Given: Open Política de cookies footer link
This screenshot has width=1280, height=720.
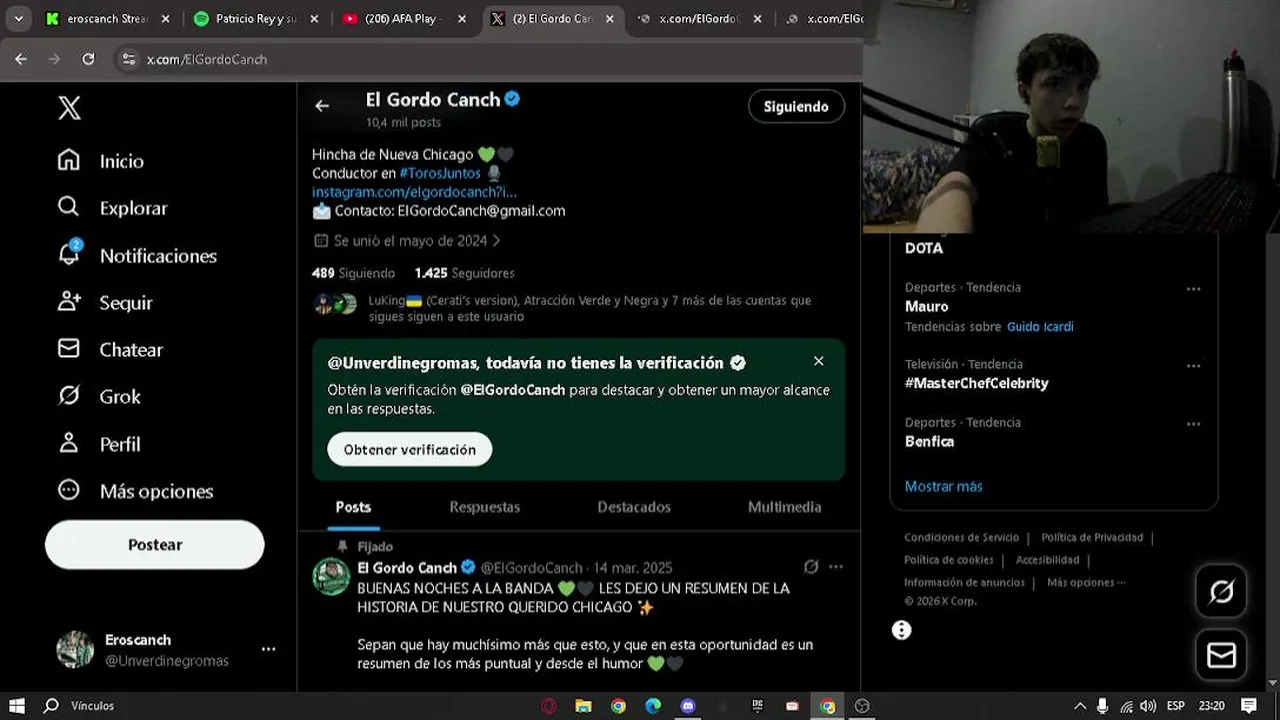Looking at the screenshot, I should (x=949, y=560).
